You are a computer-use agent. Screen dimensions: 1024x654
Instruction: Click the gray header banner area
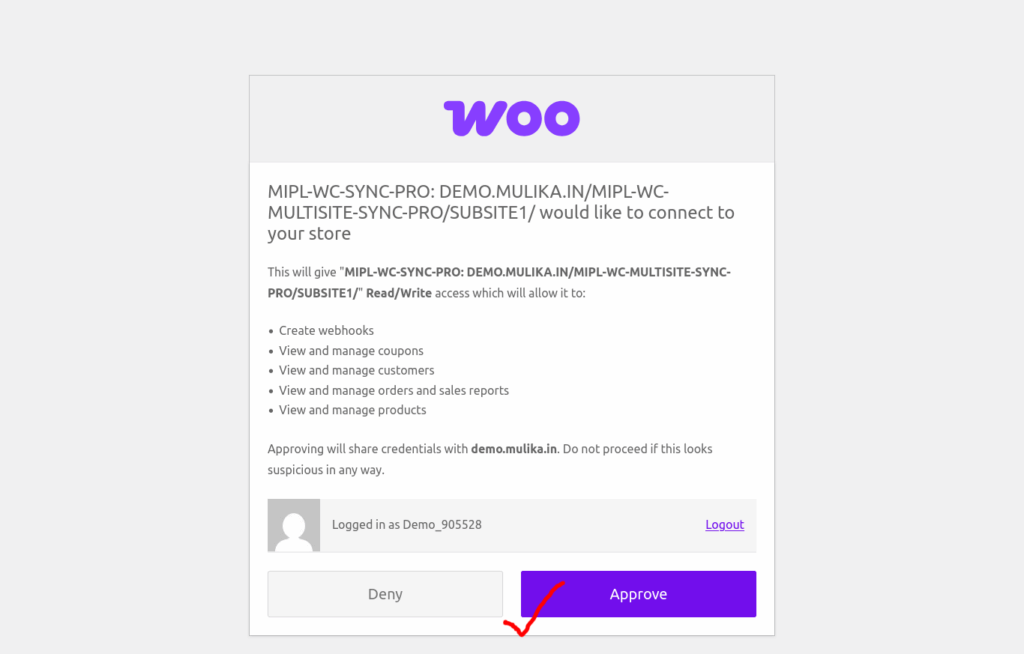click(x=511, y=119)
